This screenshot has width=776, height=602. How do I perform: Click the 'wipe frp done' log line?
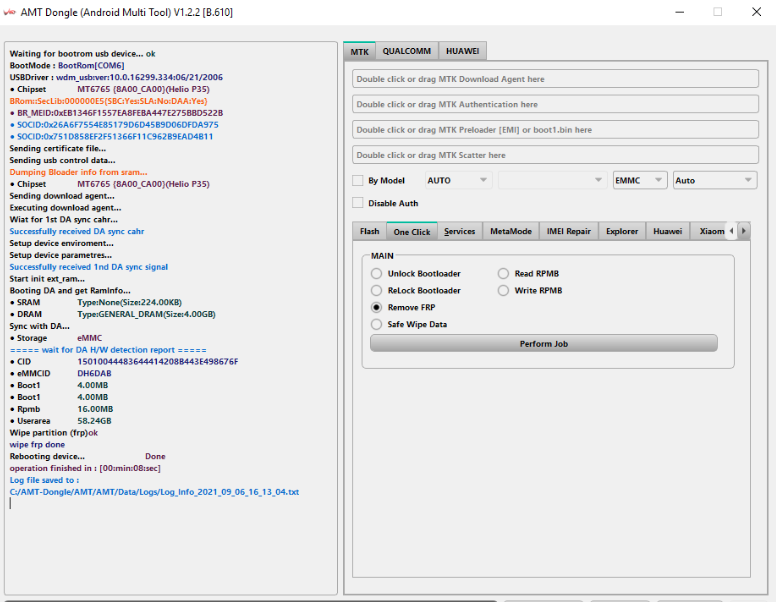point(37,445)
